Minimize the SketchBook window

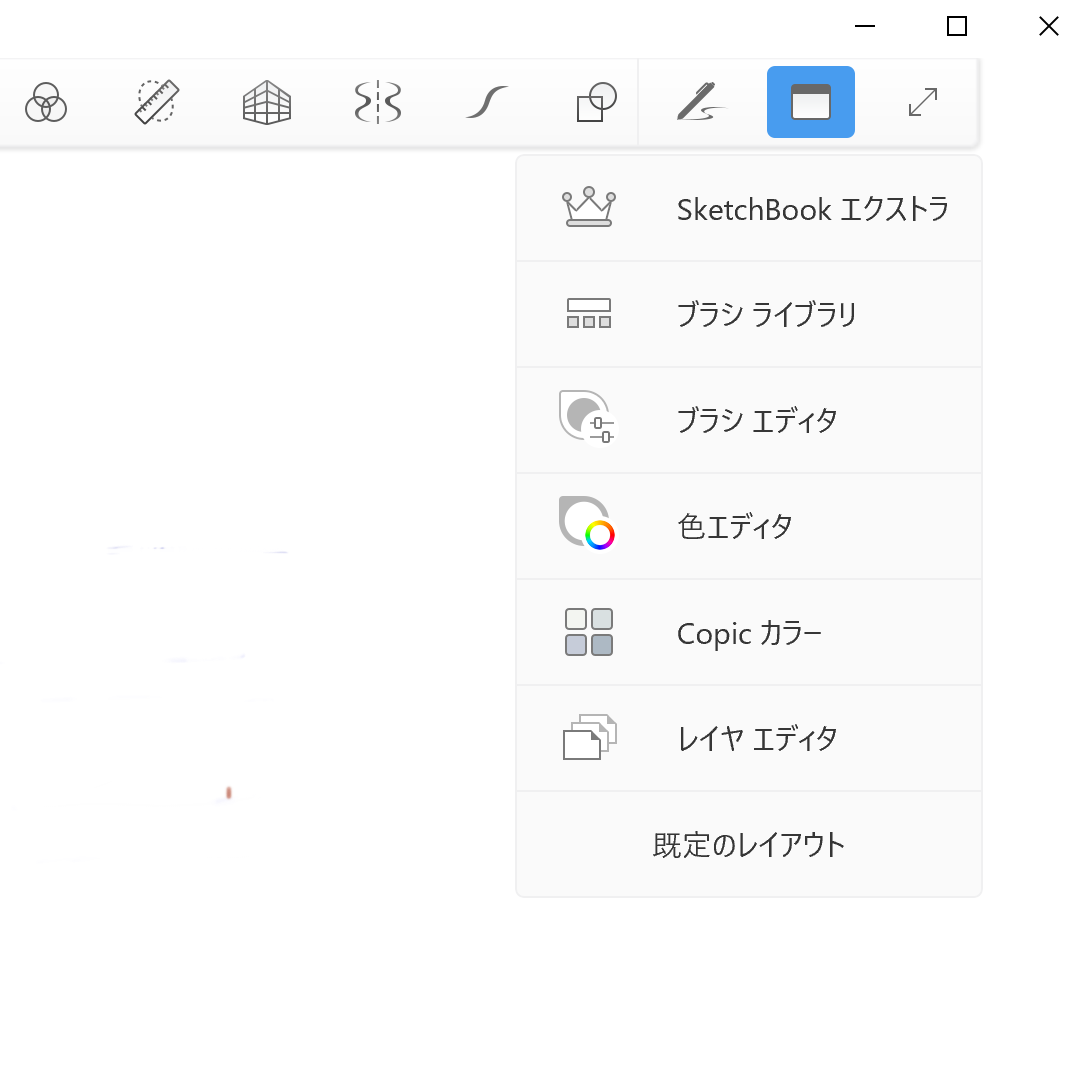coord(865,26)
